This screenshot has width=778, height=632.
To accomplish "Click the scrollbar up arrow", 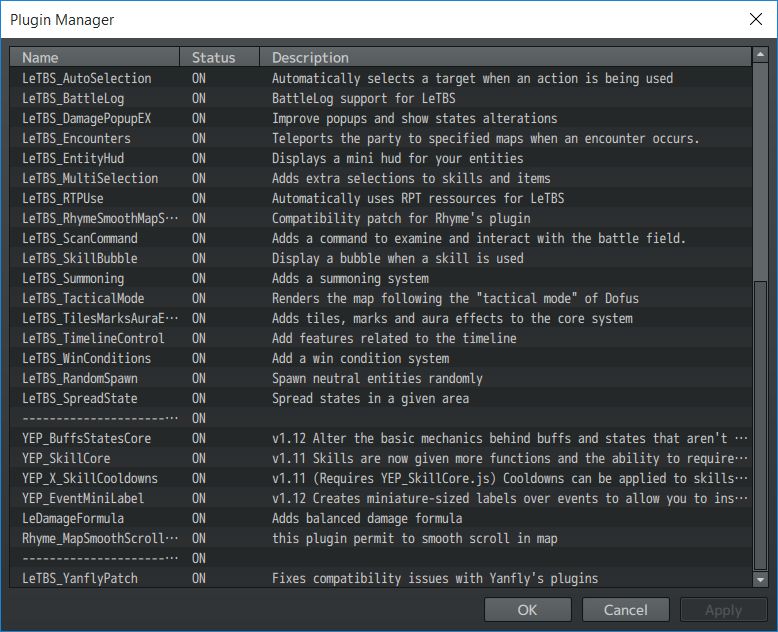I will [x=760, y=55].
